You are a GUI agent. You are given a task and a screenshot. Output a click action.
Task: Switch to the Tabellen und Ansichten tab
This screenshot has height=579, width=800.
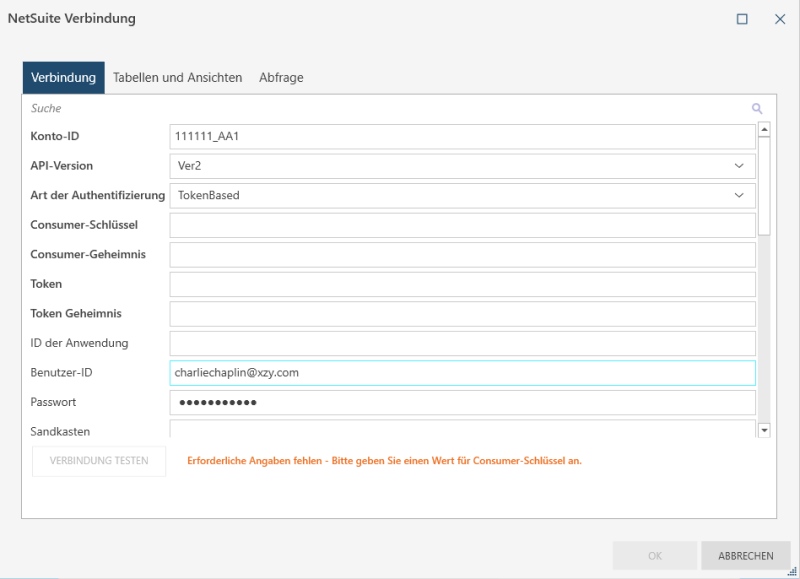pos(177,78)
